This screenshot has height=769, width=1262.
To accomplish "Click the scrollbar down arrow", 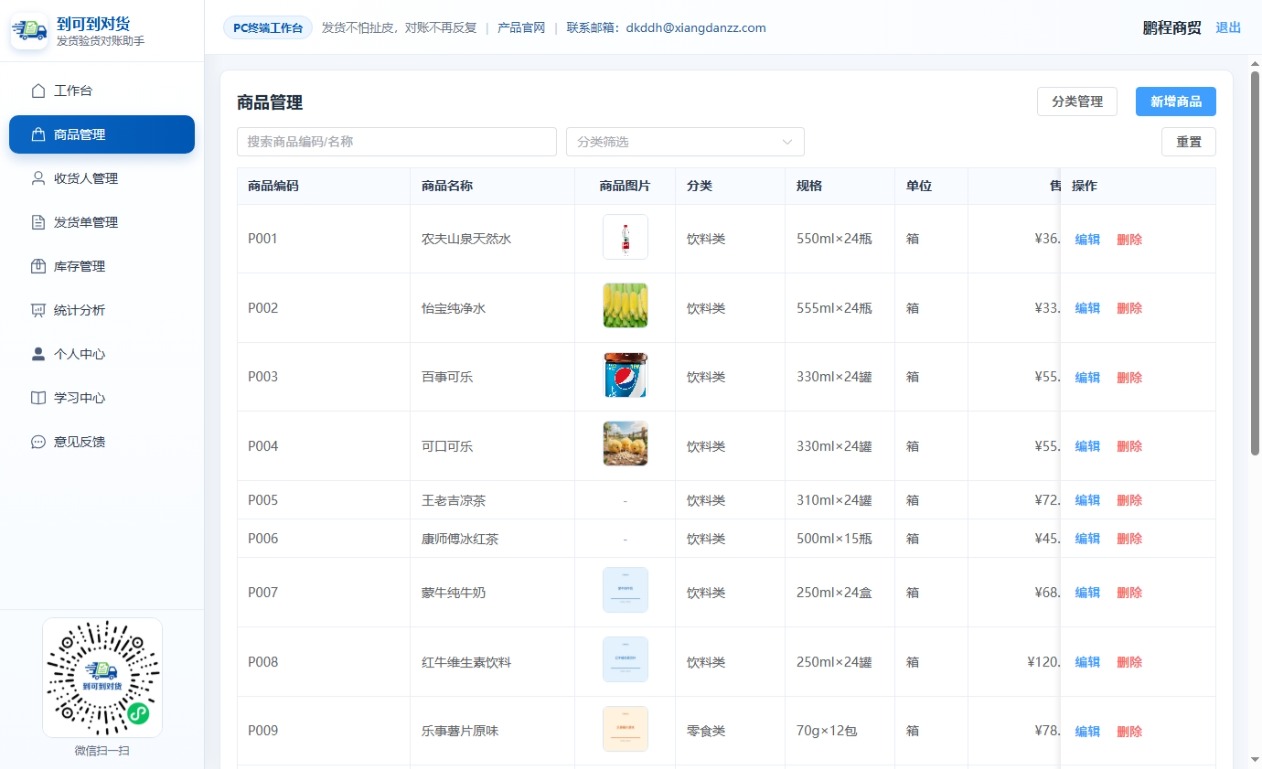I will click(1255, 760).
